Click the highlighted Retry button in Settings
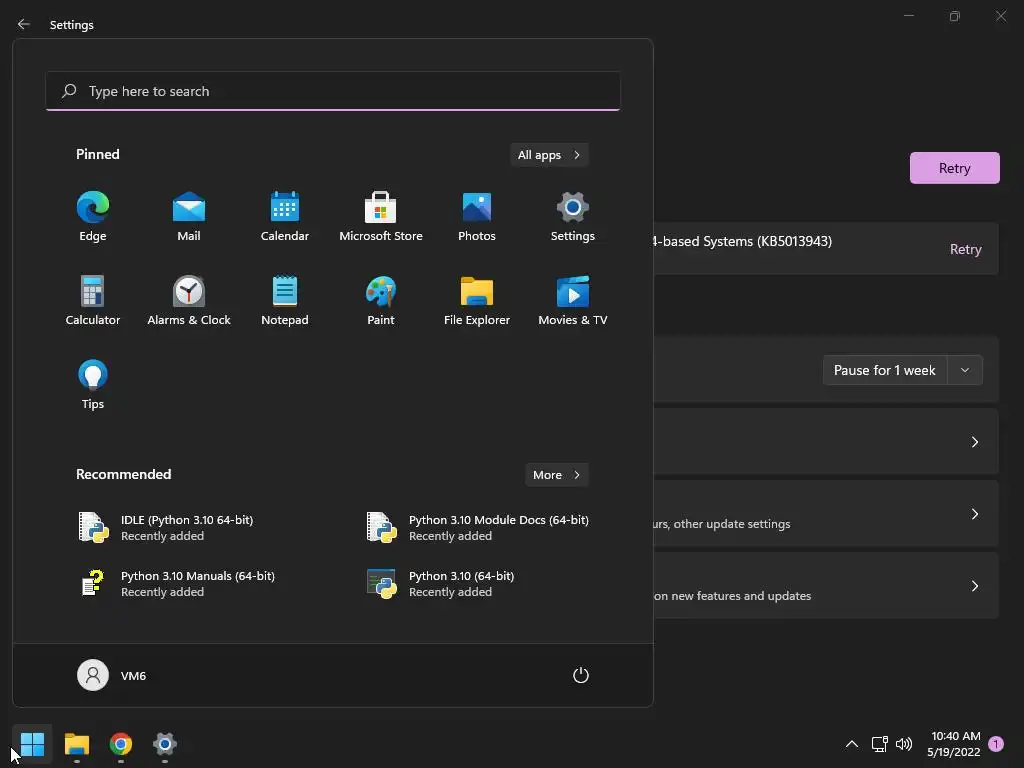 [x=954, y=168]
